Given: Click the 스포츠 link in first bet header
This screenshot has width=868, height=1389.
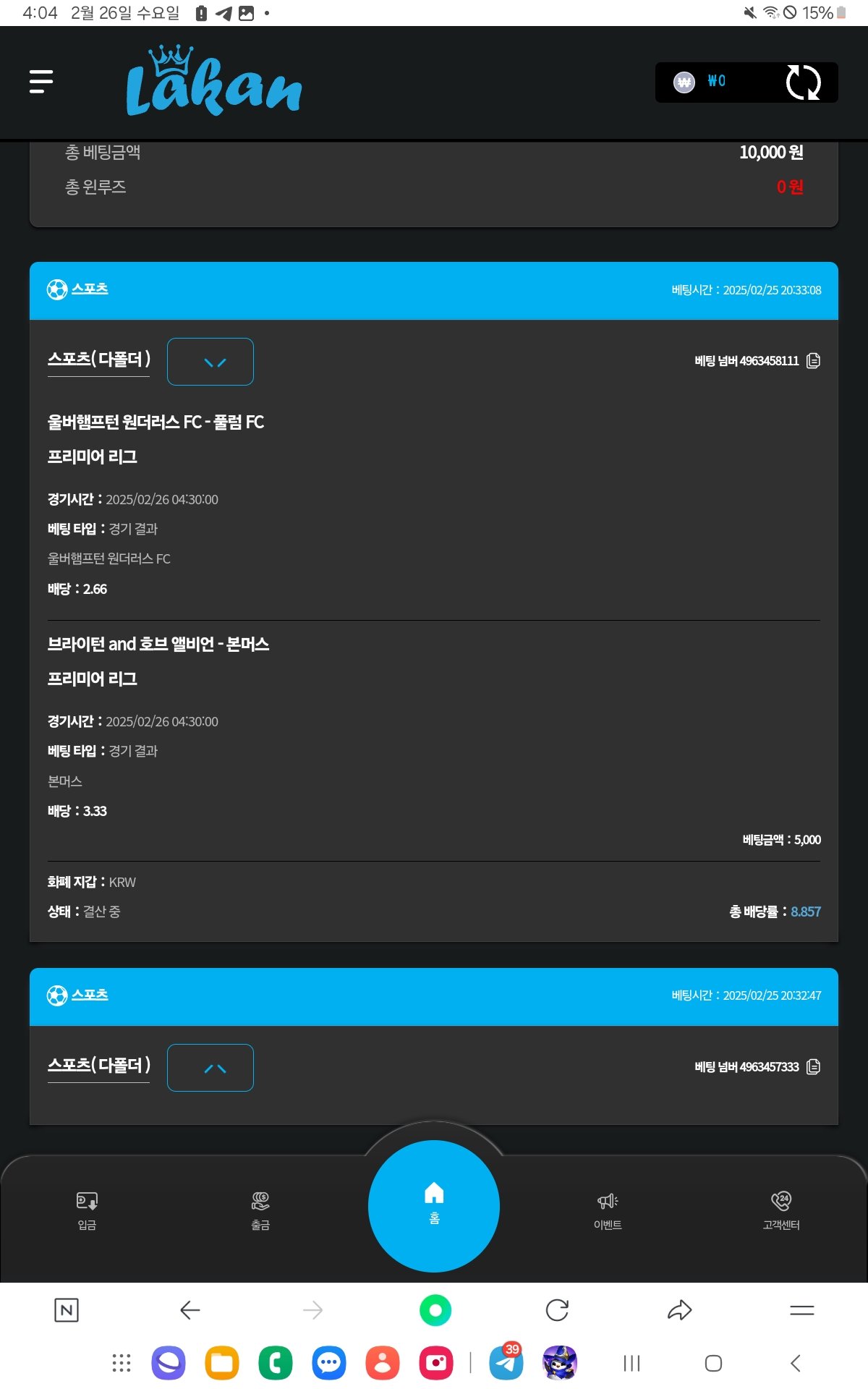Looking at the screenshot, I should [x=90, y=289].
